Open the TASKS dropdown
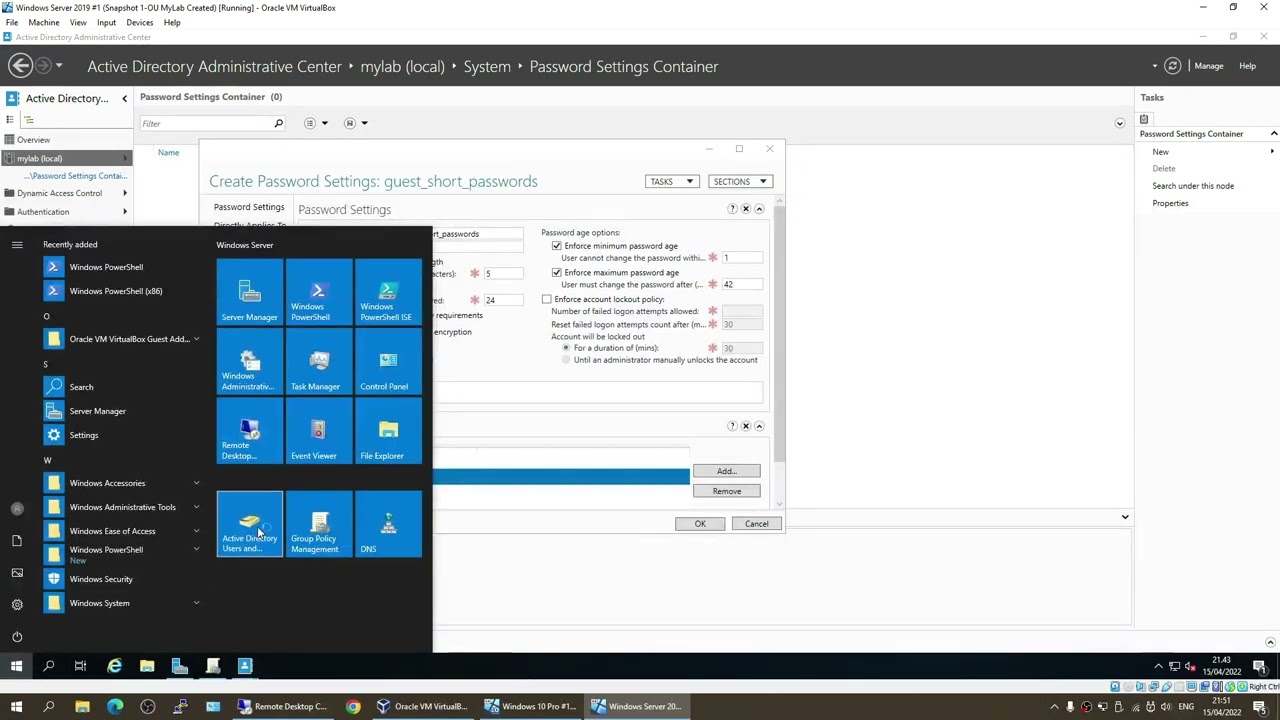 [x=672, y=182]
